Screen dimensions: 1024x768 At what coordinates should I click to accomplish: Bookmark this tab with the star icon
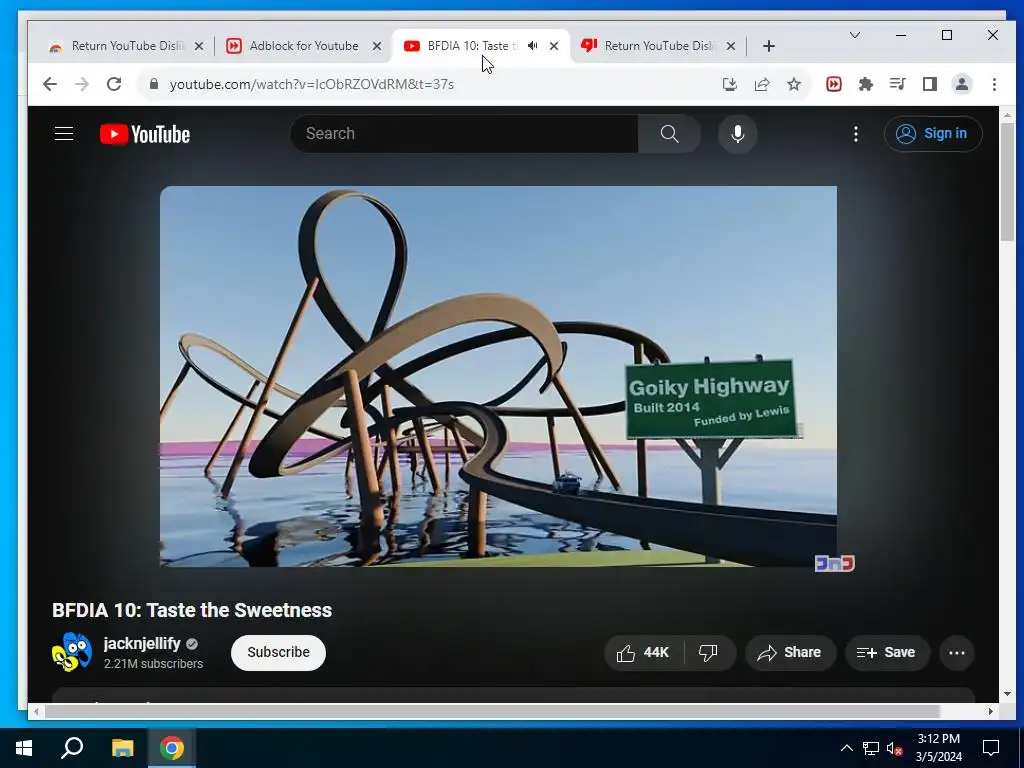click(x=793, y=84)
